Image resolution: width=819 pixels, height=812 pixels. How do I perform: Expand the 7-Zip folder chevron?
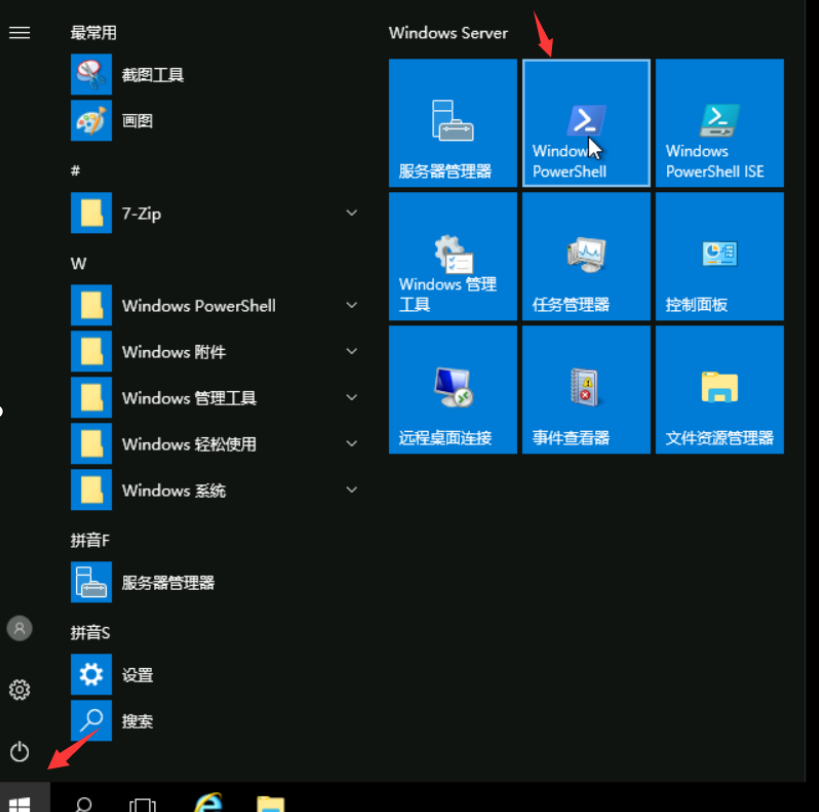pos(352,213)
